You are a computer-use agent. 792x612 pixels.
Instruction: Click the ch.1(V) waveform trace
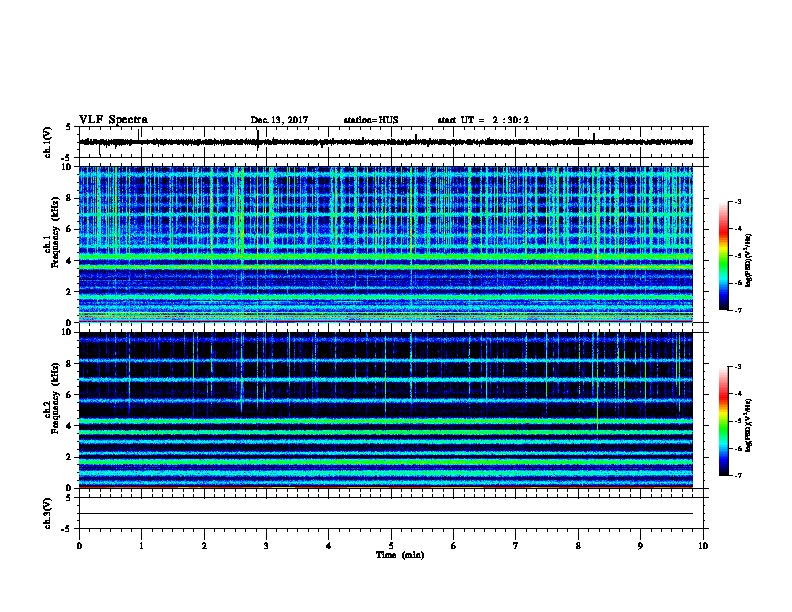point(385,142)
